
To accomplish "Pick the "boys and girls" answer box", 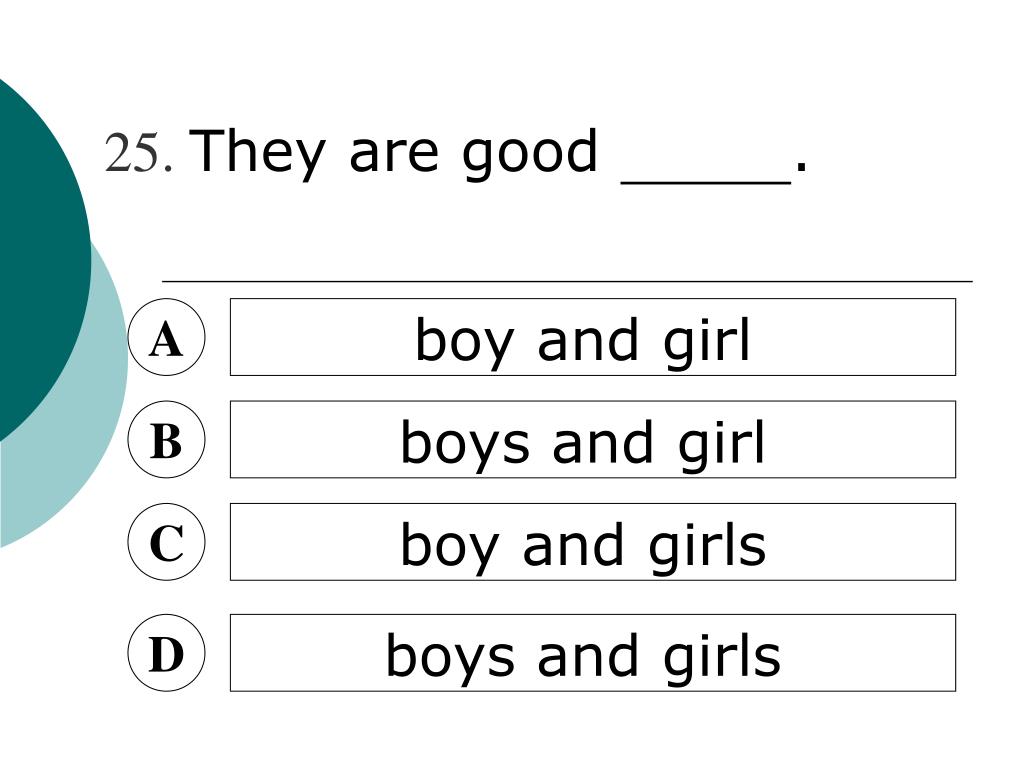I will pos(593,653).
